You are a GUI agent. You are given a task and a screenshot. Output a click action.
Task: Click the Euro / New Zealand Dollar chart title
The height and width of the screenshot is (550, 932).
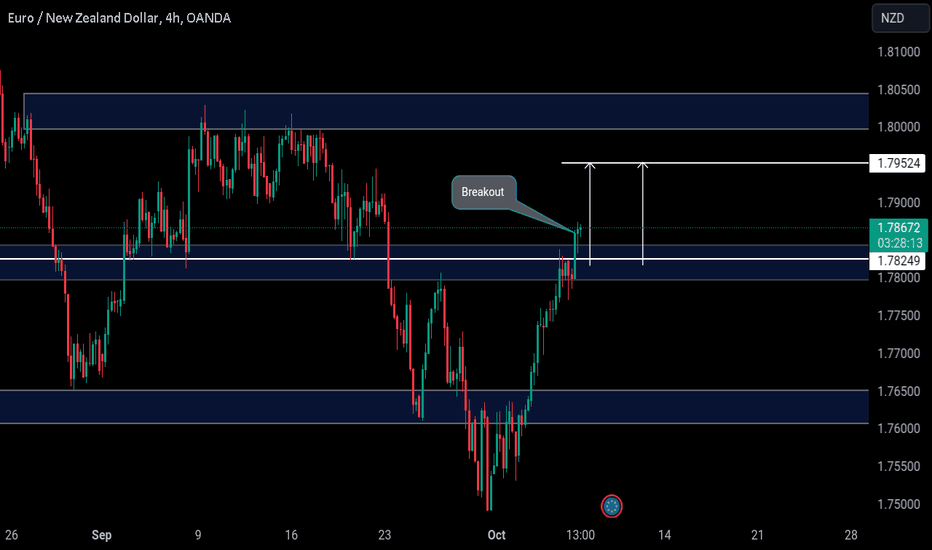pos(119,18)
